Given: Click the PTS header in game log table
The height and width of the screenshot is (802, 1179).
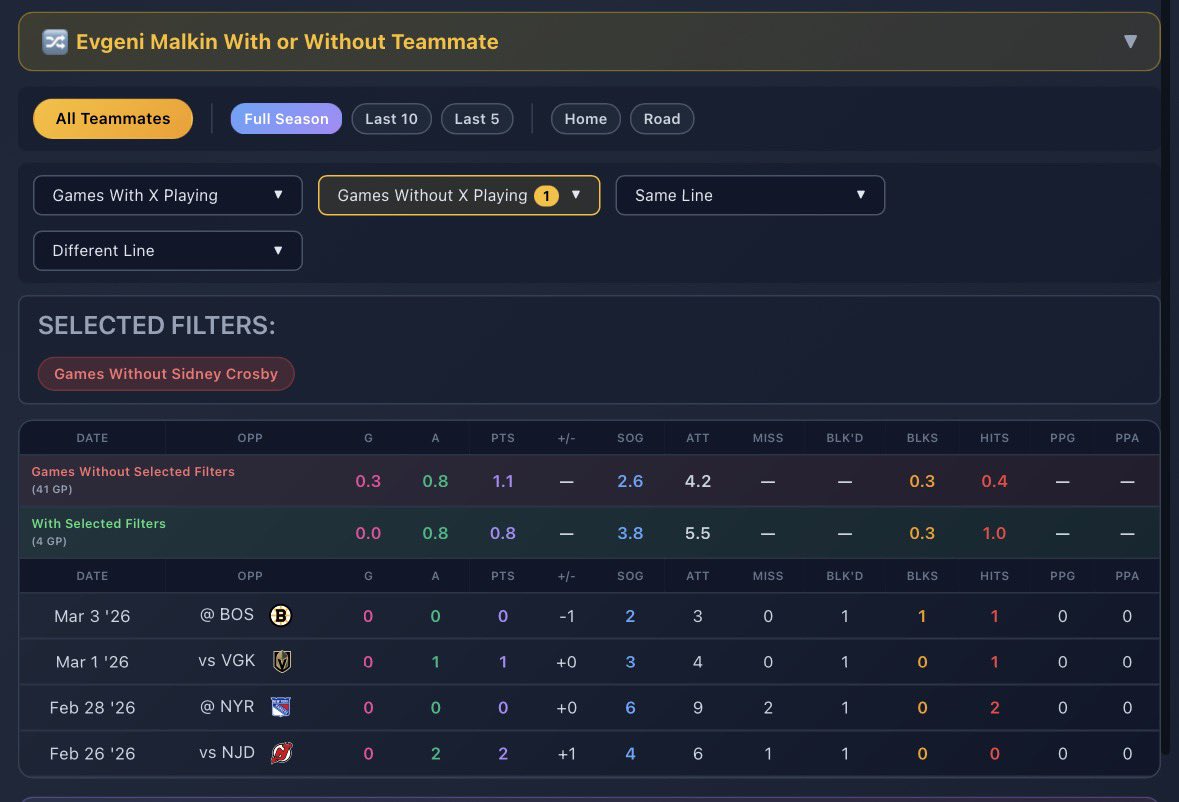Looking at the screenshot, I should pos(503,576).
